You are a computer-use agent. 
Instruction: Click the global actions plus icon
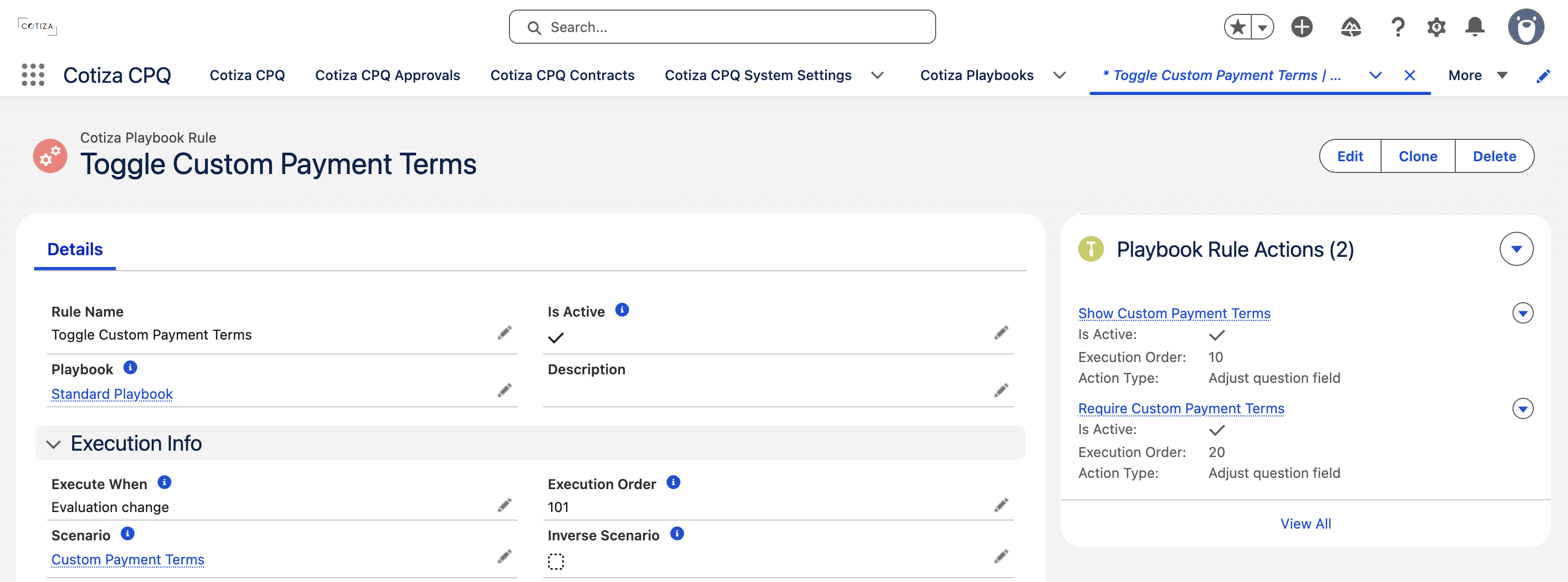click(x=1302, y=27)
